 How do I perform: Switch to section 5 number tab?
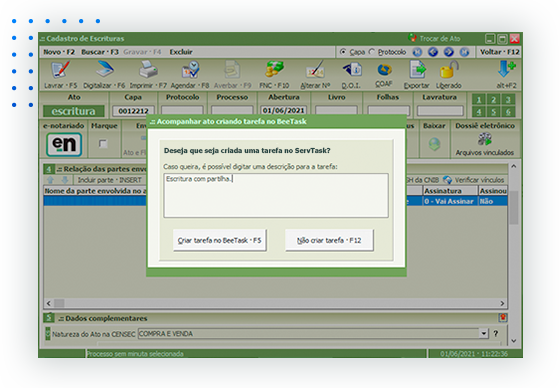[x=493, y=112]
